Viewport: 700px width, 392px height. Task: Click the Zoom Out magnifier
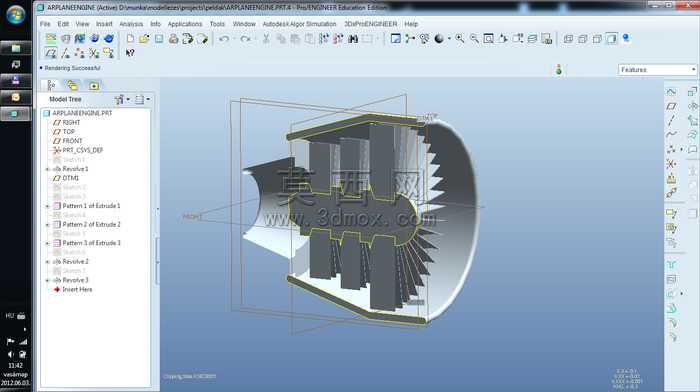pyautogui.click(x=474, y=39)
